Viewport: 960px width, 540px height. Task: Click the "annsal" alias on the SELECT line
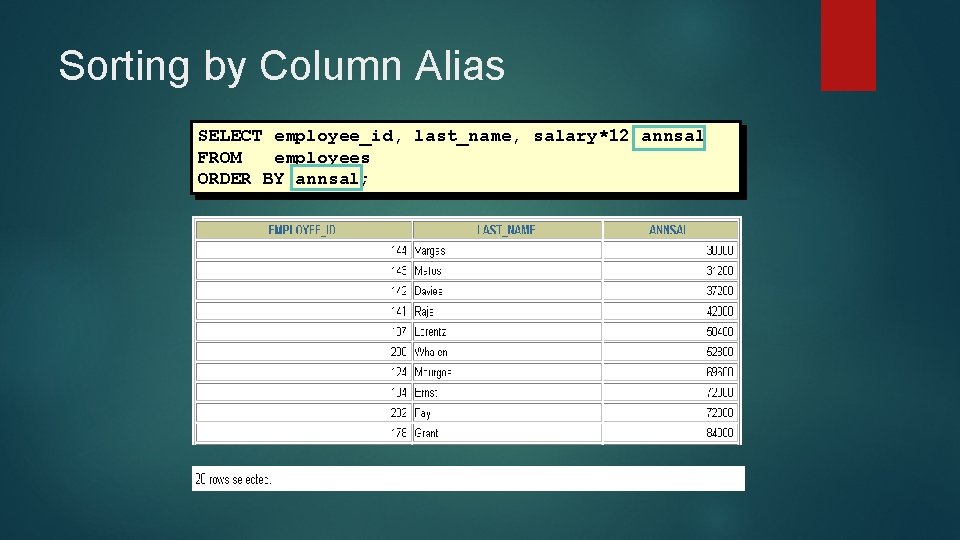[x=672, y=136]
